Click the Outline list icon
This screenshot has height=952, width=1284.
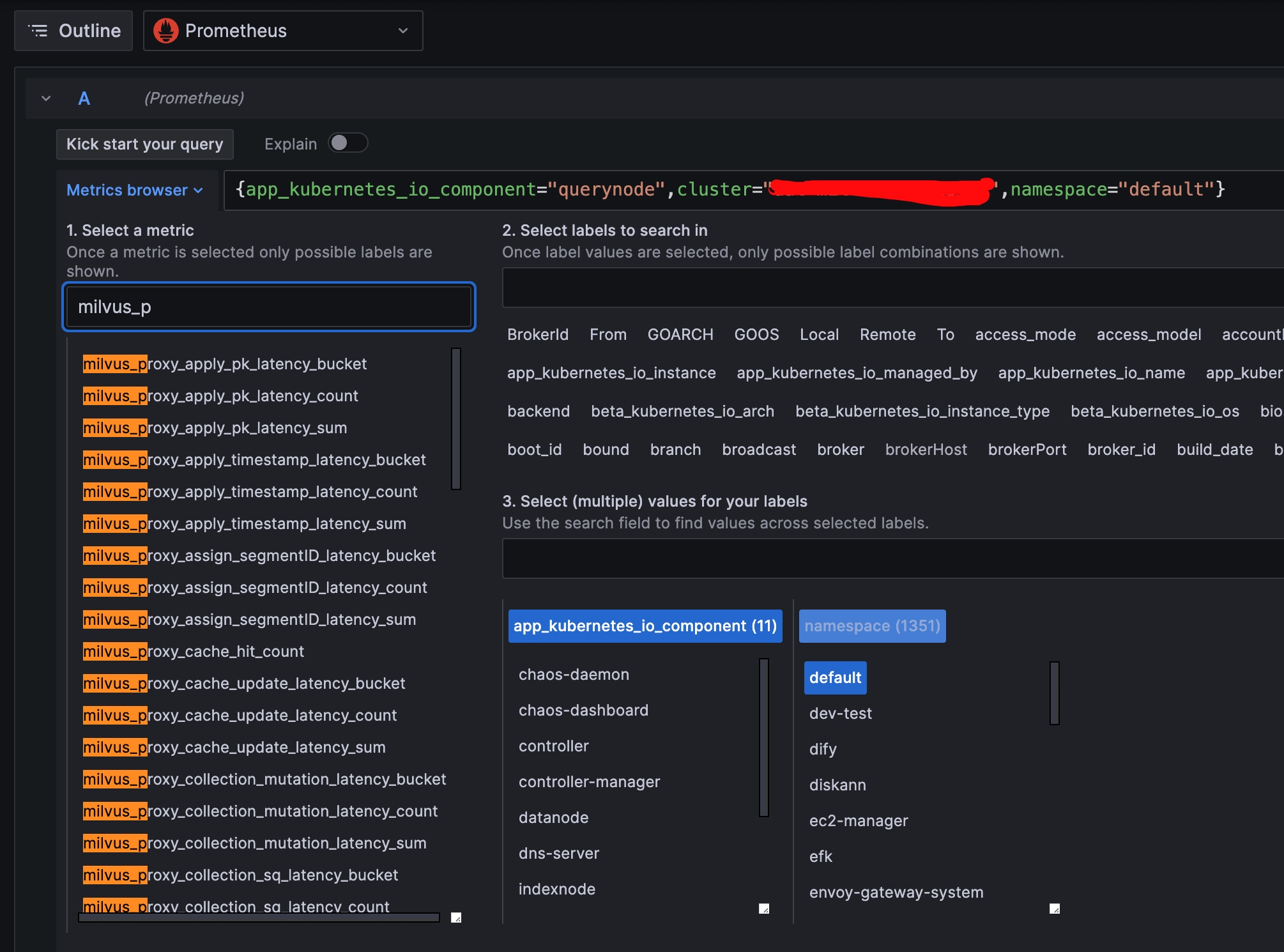[39, 31]
